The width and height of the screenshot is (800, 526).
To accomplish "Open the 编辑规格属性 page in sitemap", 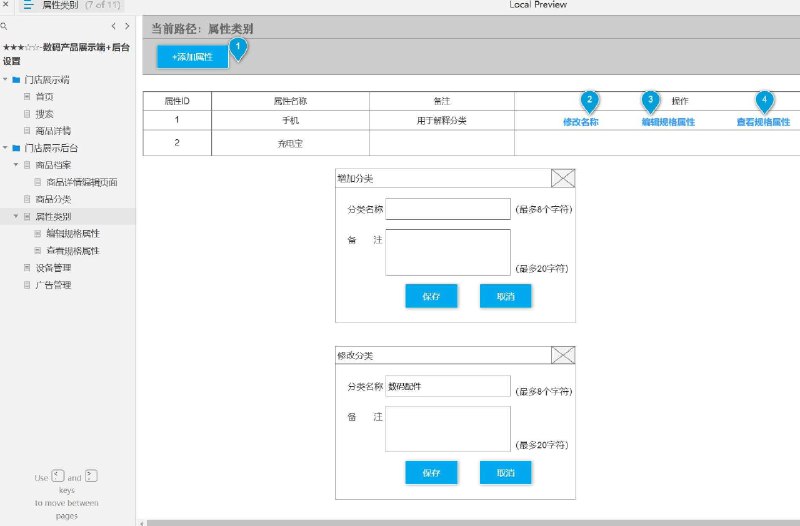I will point(73,233).
